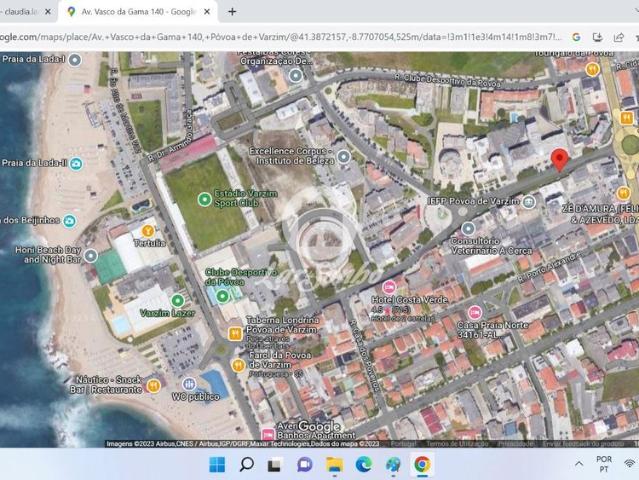Click the Taberna Londrina restaurant pin

coord(235,334)
